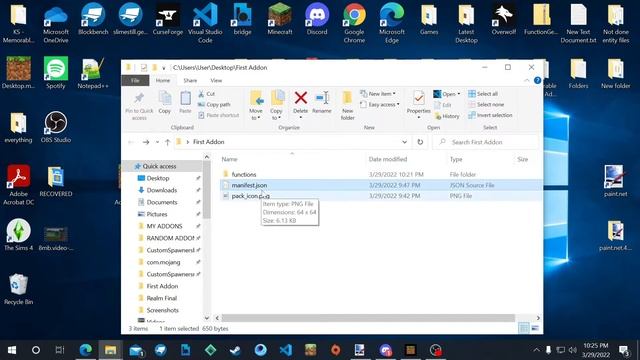Open Explorer help icon

(x=538, y=80)
